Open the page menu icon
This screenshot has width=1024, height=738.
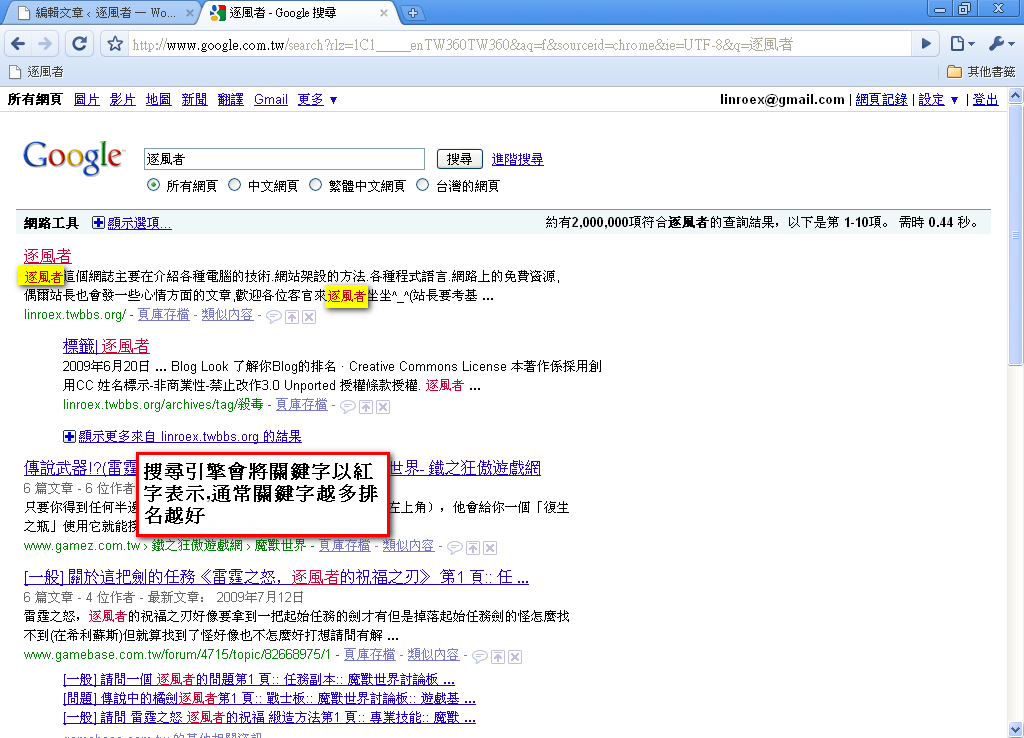tap(962, 44)
